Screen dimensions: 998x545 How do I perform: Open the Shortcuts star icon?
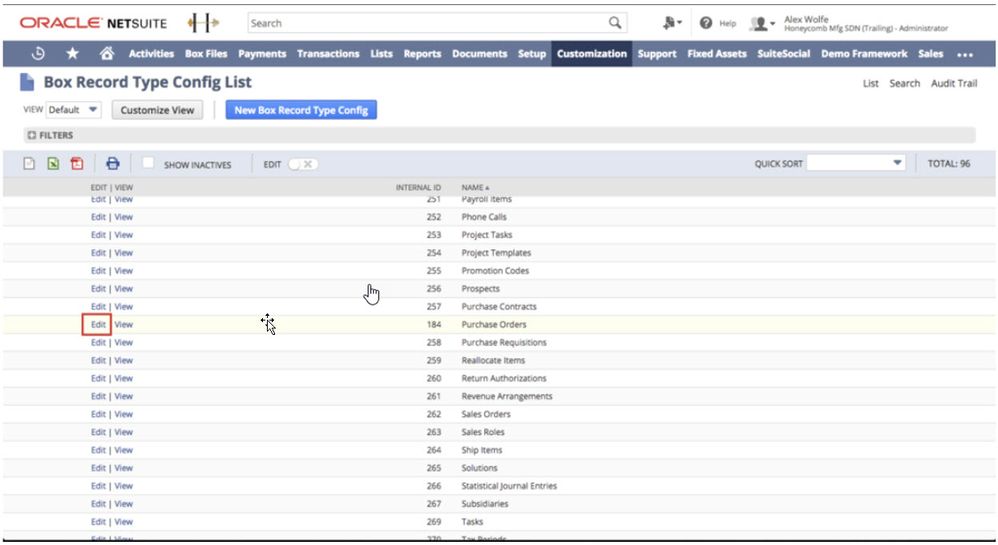[73, 54]
